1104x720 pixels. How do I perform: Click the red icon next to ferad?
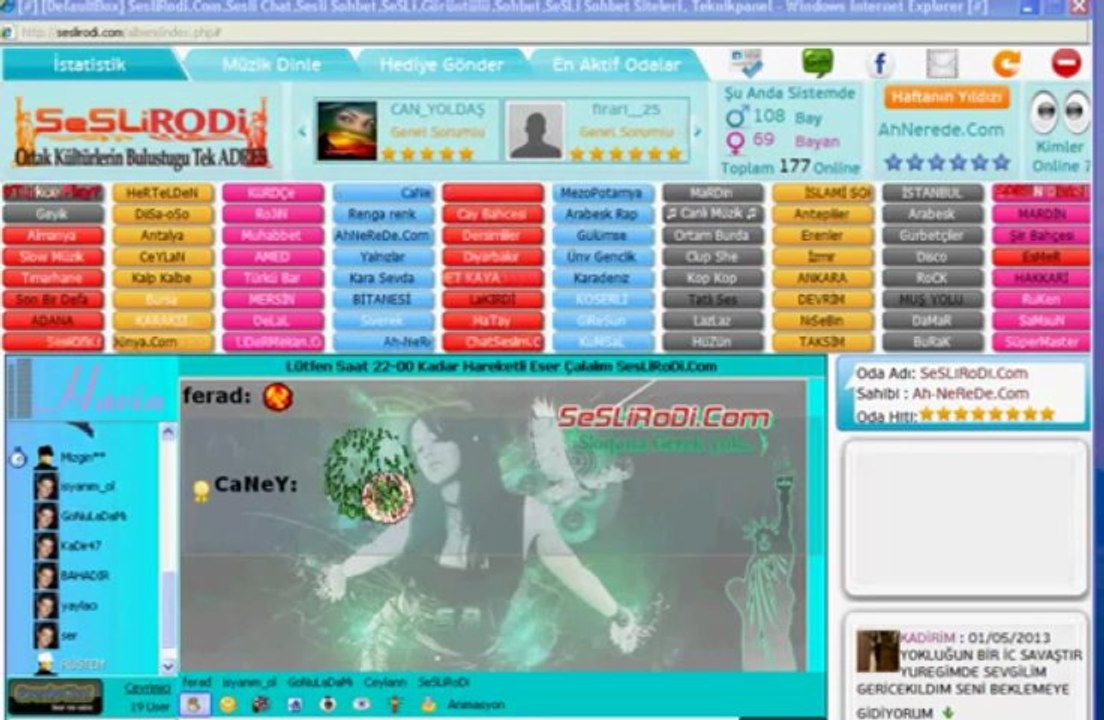278,398
